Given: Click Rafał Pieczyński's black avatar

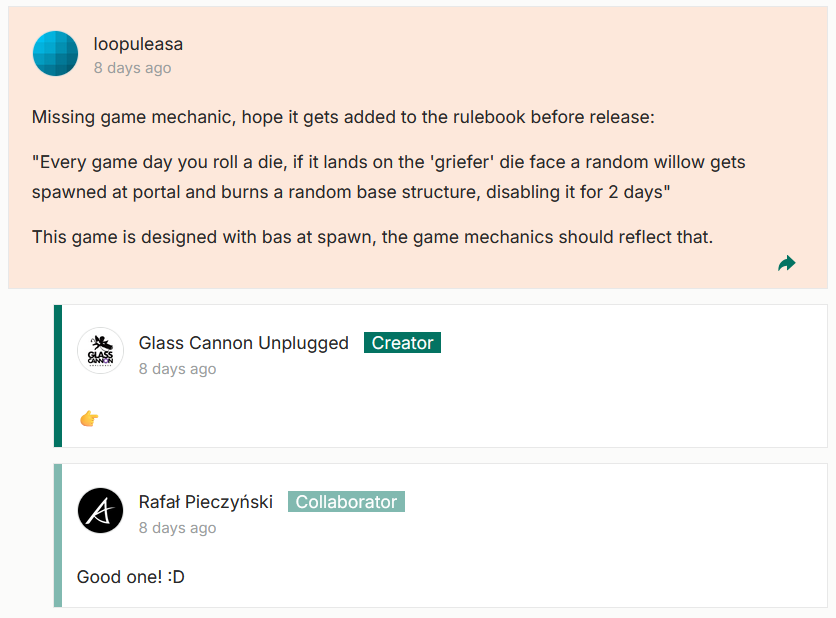Looking at the screenshot, I should coord(100,510).
